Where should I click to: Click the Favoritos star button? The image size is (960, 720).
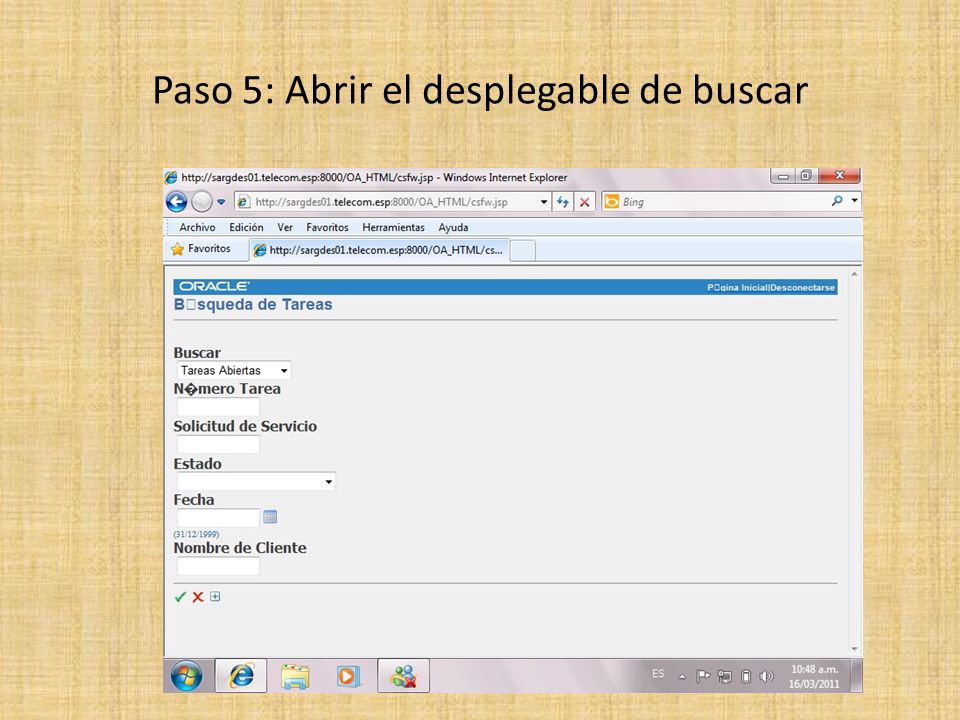(201, 249)
